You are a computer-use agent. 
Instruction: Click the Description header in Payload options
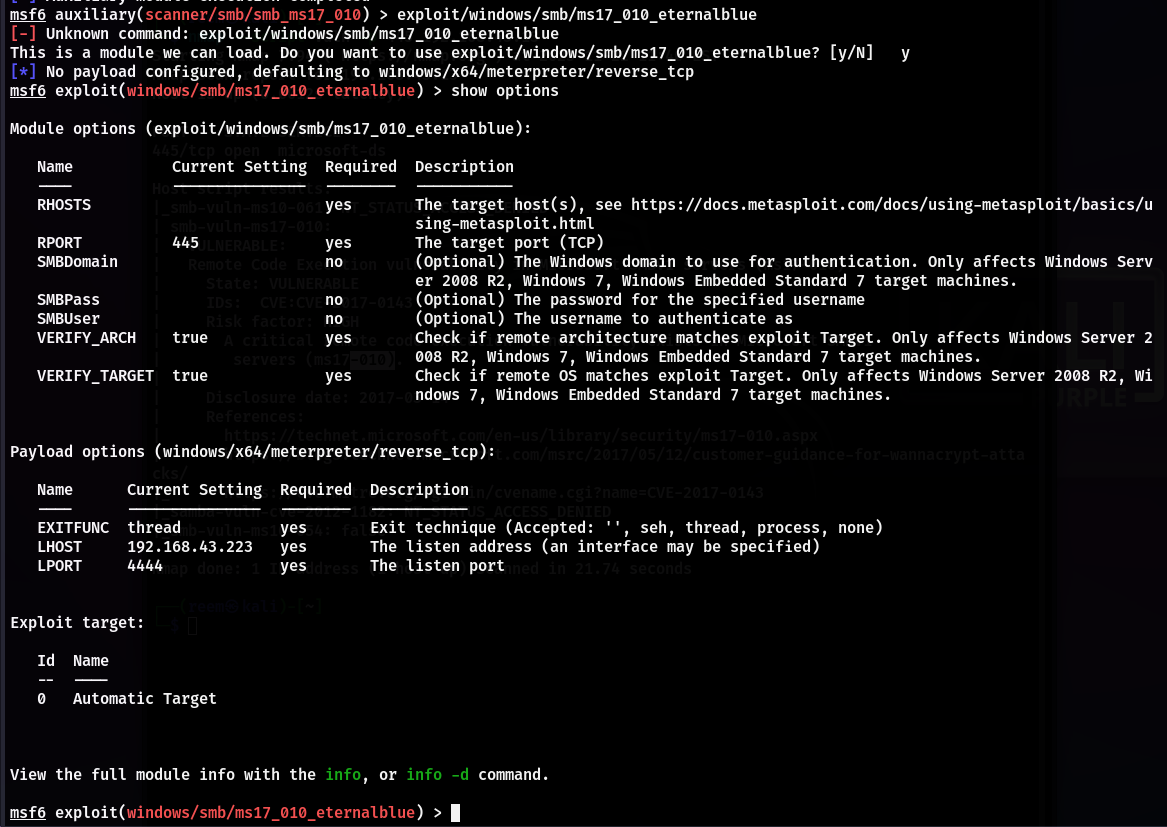420,490
